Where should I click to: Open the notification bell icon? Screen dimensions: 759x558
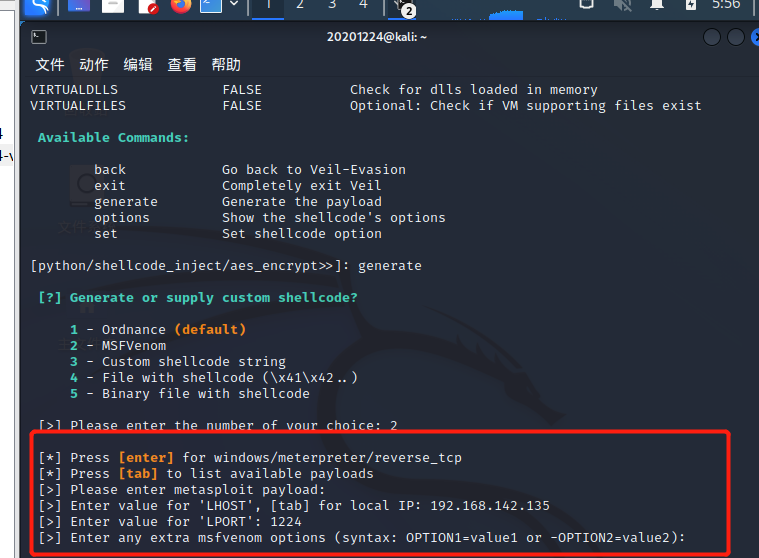pyautogui.click(x=657, y=5)
